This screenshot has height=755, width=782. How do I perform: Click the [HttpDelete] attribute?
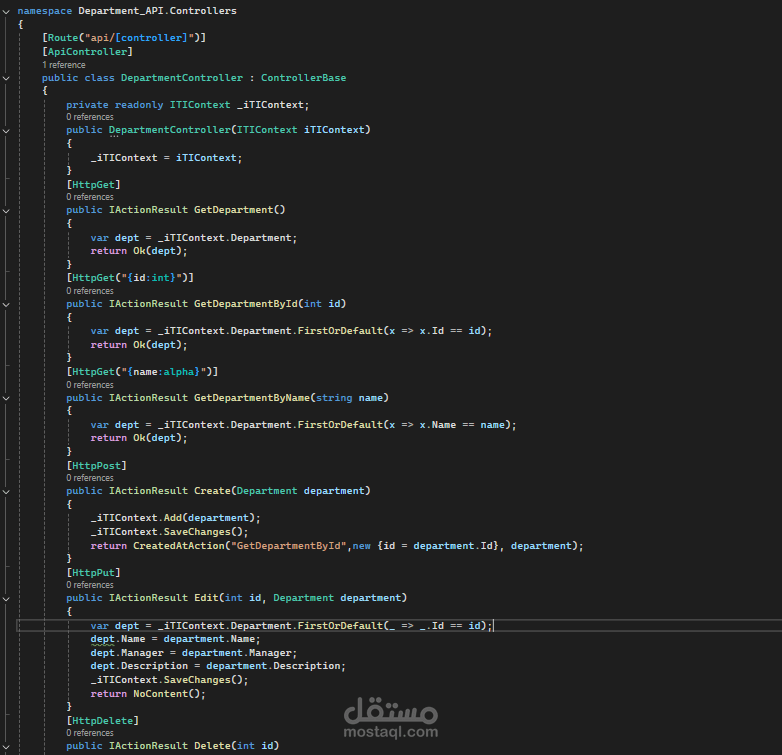(102, 721)
